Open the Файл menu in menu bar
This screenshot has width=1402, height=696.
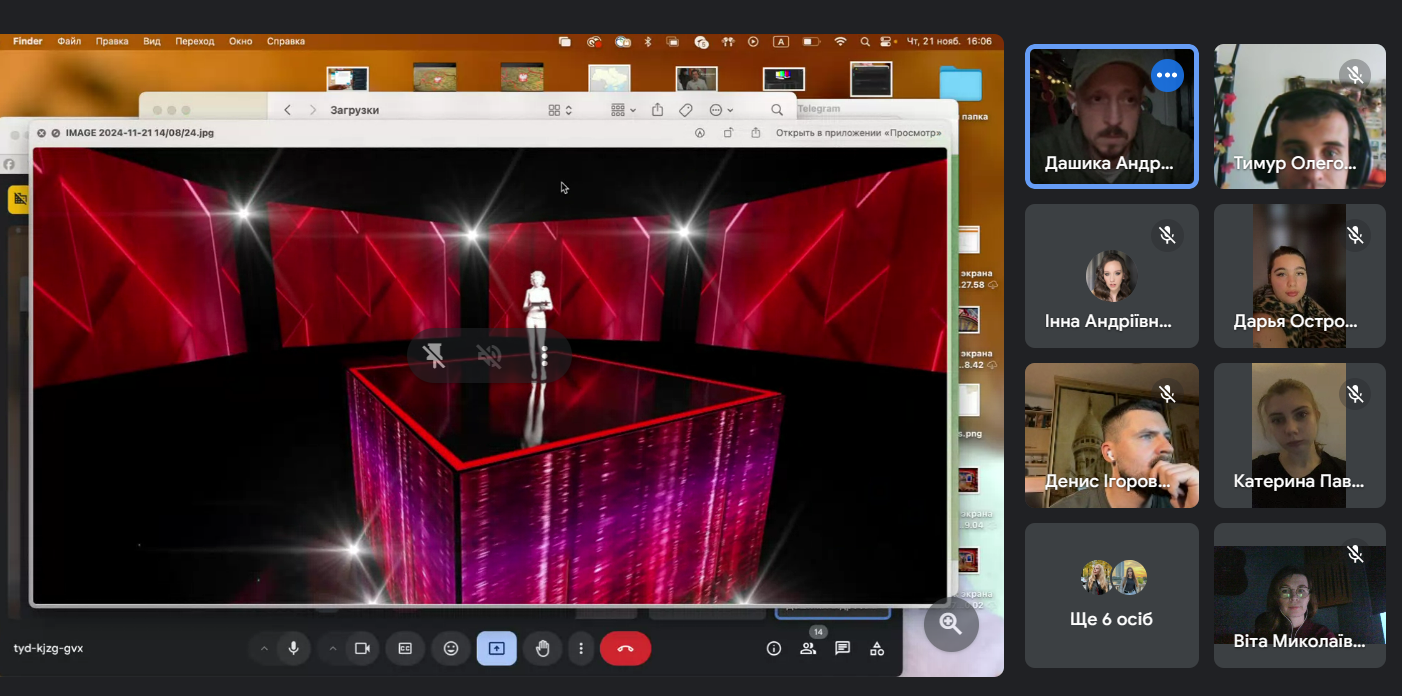coord(69,41)
